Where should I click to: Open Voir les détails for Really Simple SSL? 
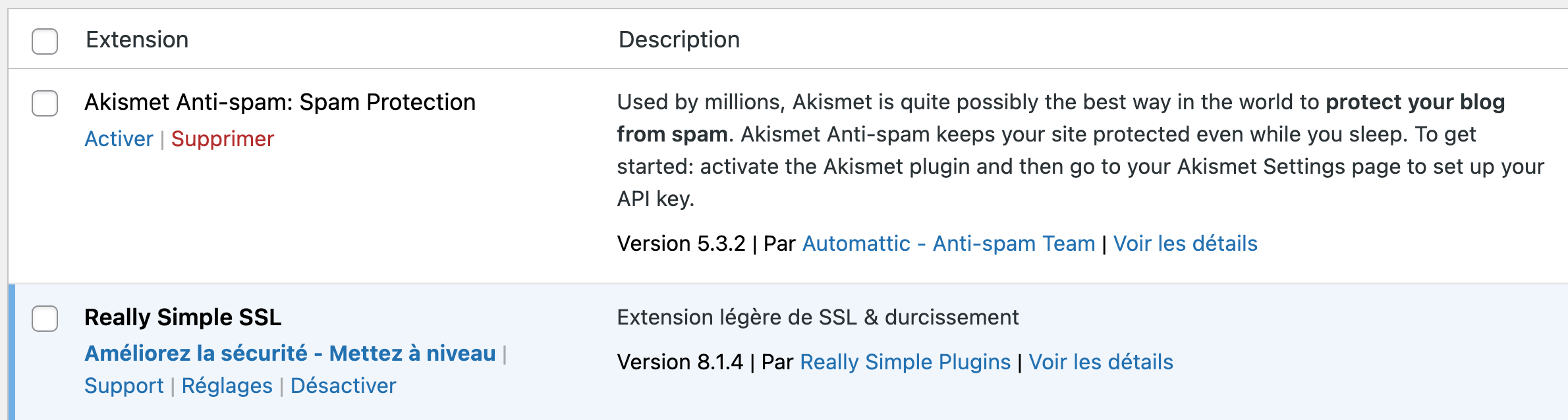pyautogui.click(x=1101, y=362)
